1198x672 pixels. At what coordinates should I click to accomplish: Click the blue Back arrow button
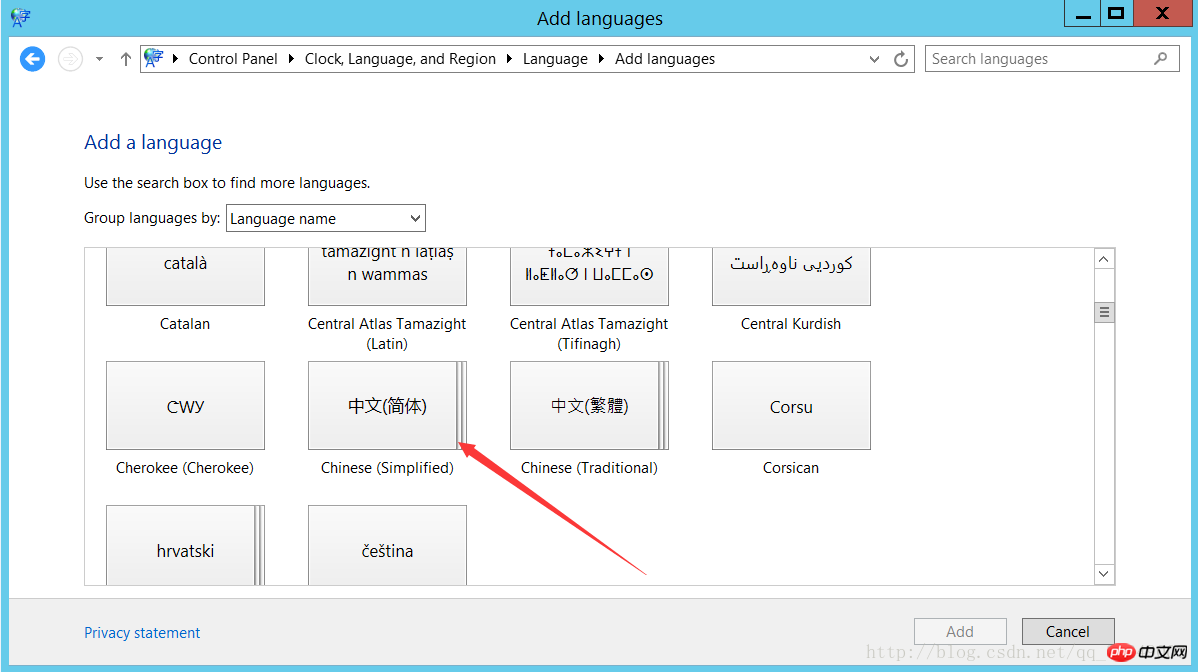[x=32, y=59]
